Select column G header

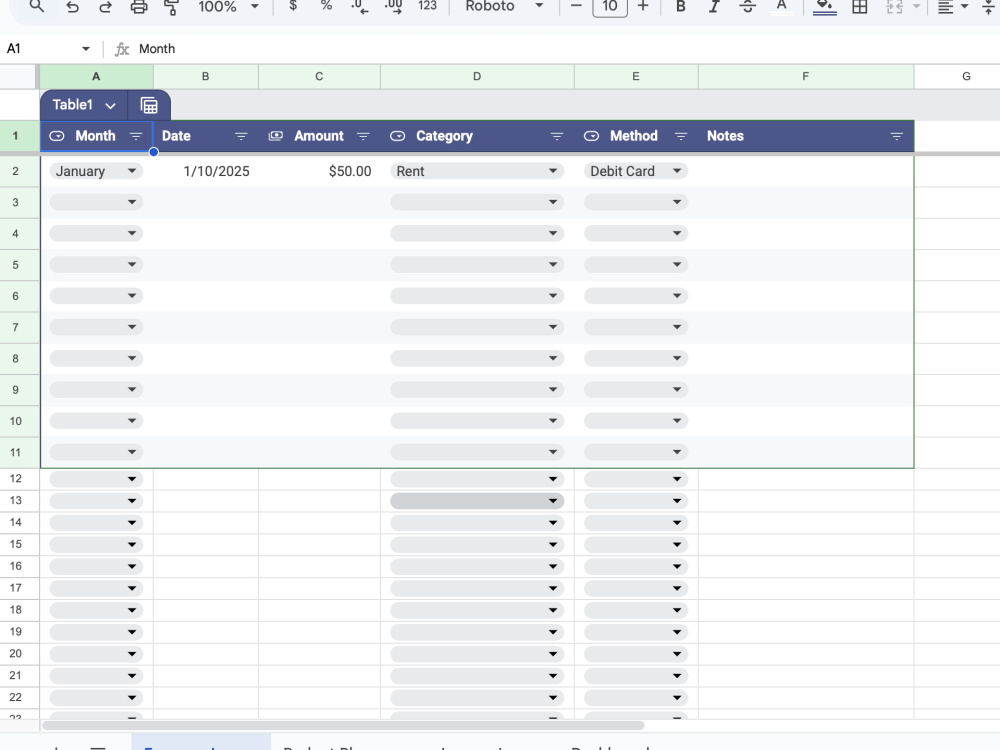(x=966, y=77)
